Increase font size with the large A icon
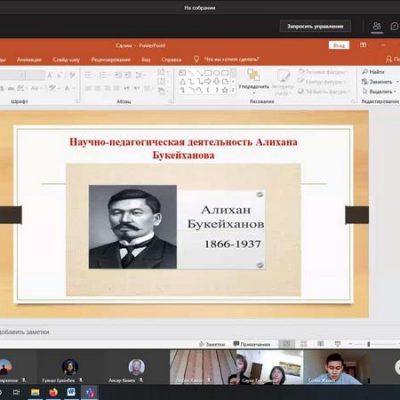 tap(50, 76)
